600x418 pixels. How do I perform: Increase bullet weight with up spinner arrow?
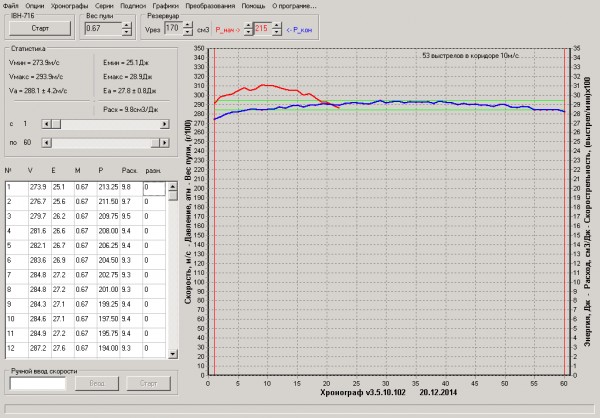127,25
